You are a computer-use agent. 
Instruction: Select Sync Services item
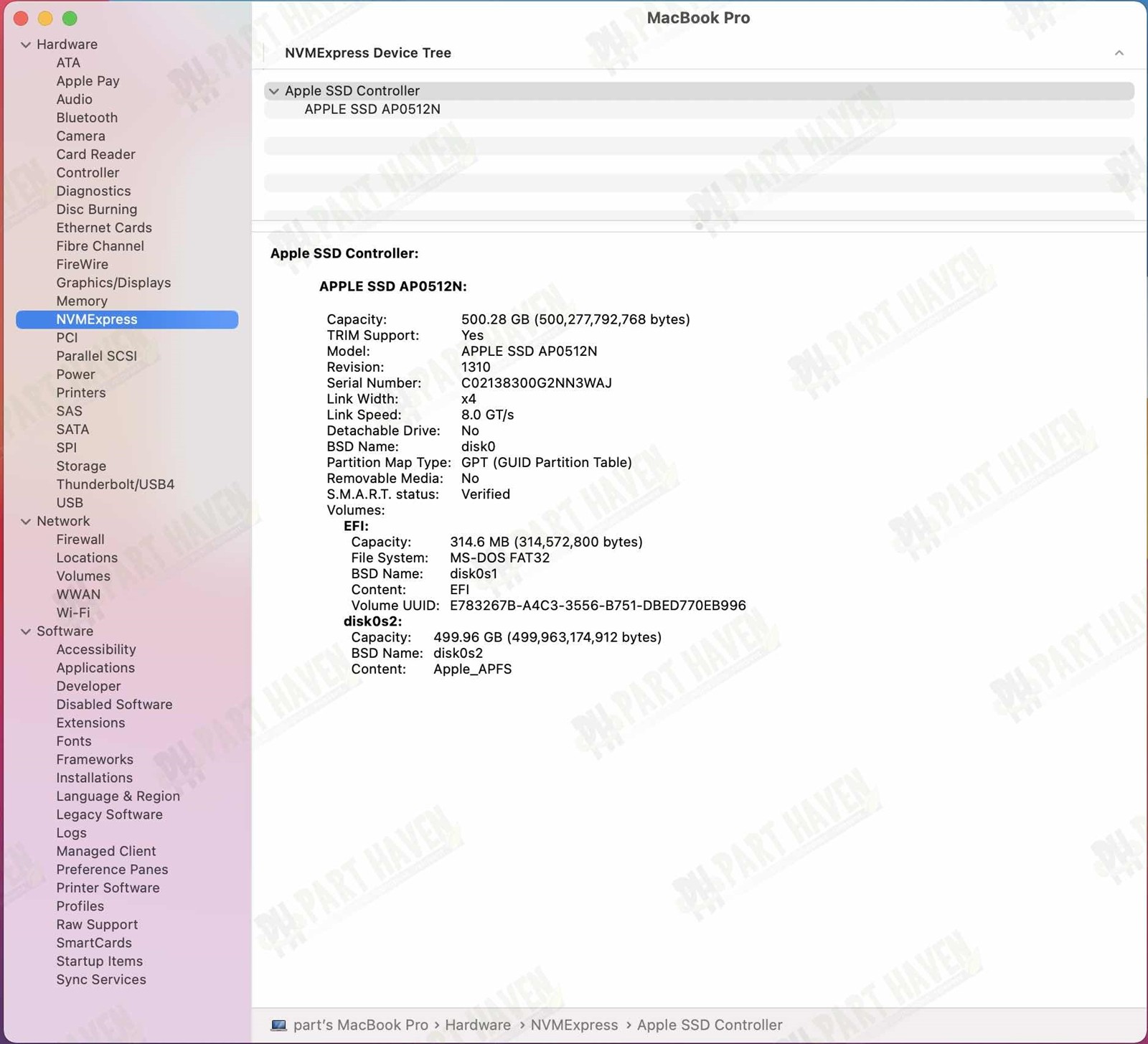[x=101, y=979]
